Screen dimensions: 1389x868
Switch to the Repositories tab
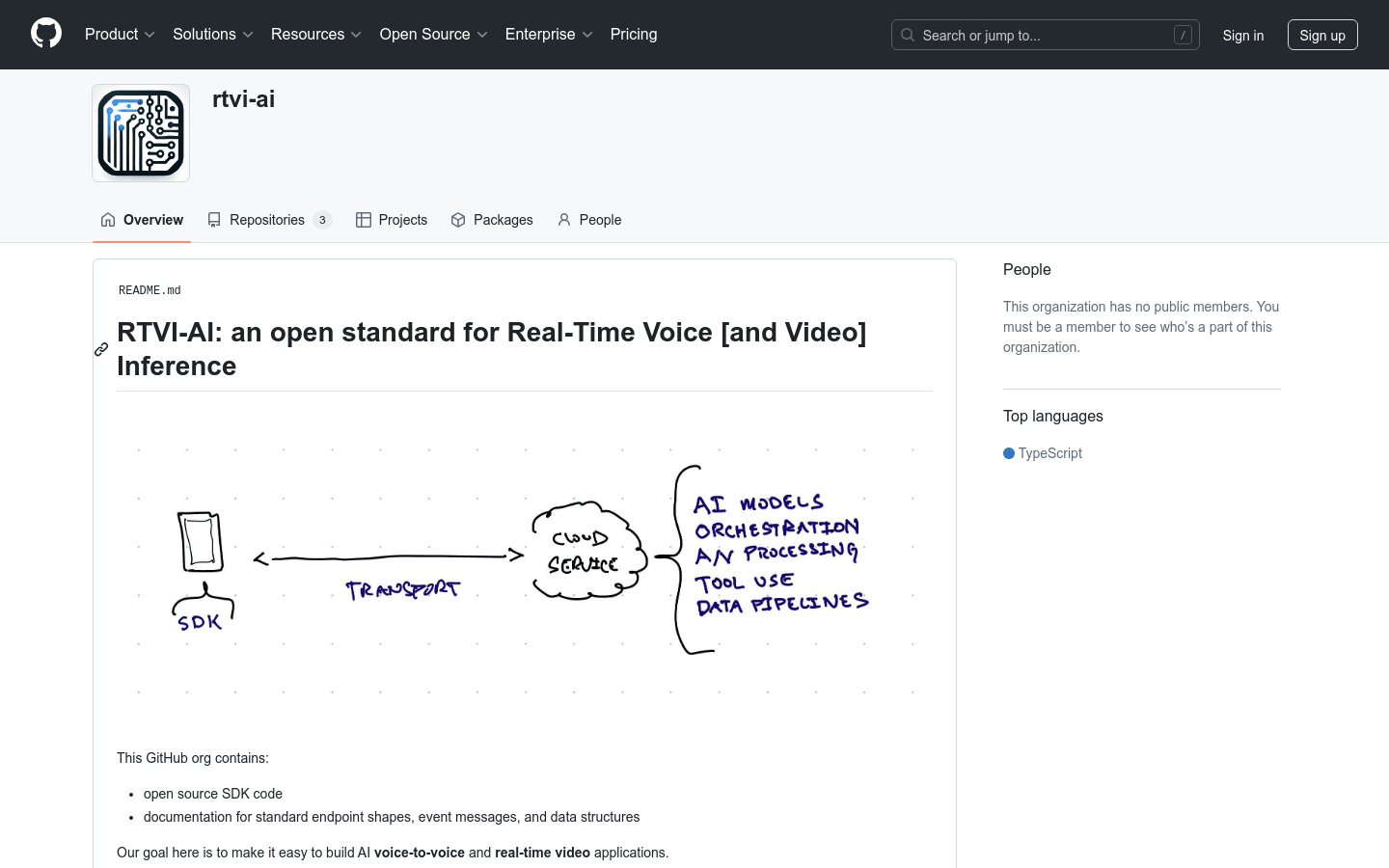(x=269, y=220)
